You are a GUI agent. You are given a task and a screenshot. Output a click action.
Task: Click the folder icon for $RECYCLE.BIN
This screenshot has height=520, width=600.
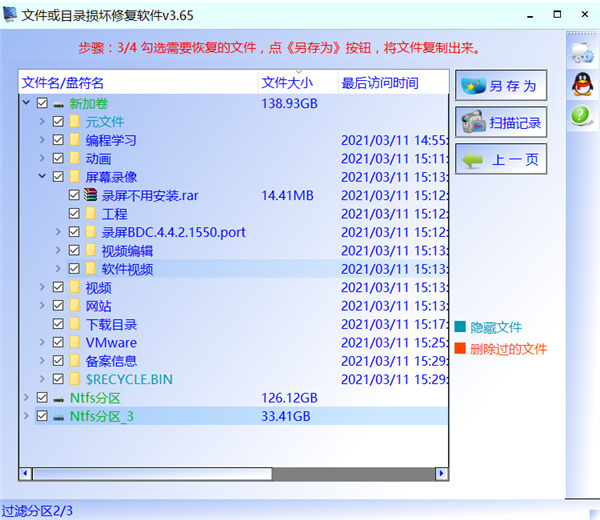coord(75,380)
